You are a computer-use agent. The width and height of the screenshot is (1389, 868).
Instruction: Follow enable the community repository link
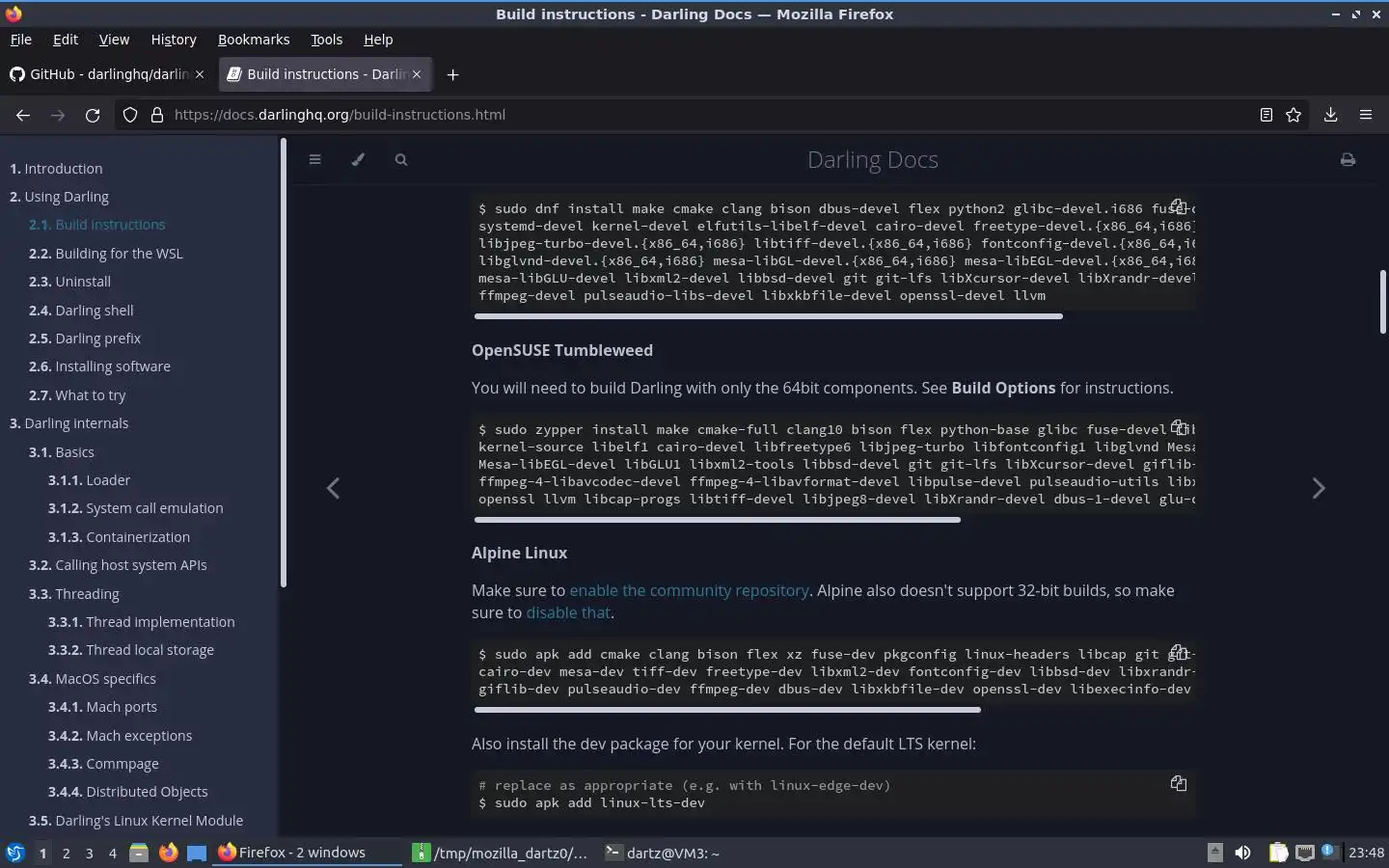(x=689, y=590)
